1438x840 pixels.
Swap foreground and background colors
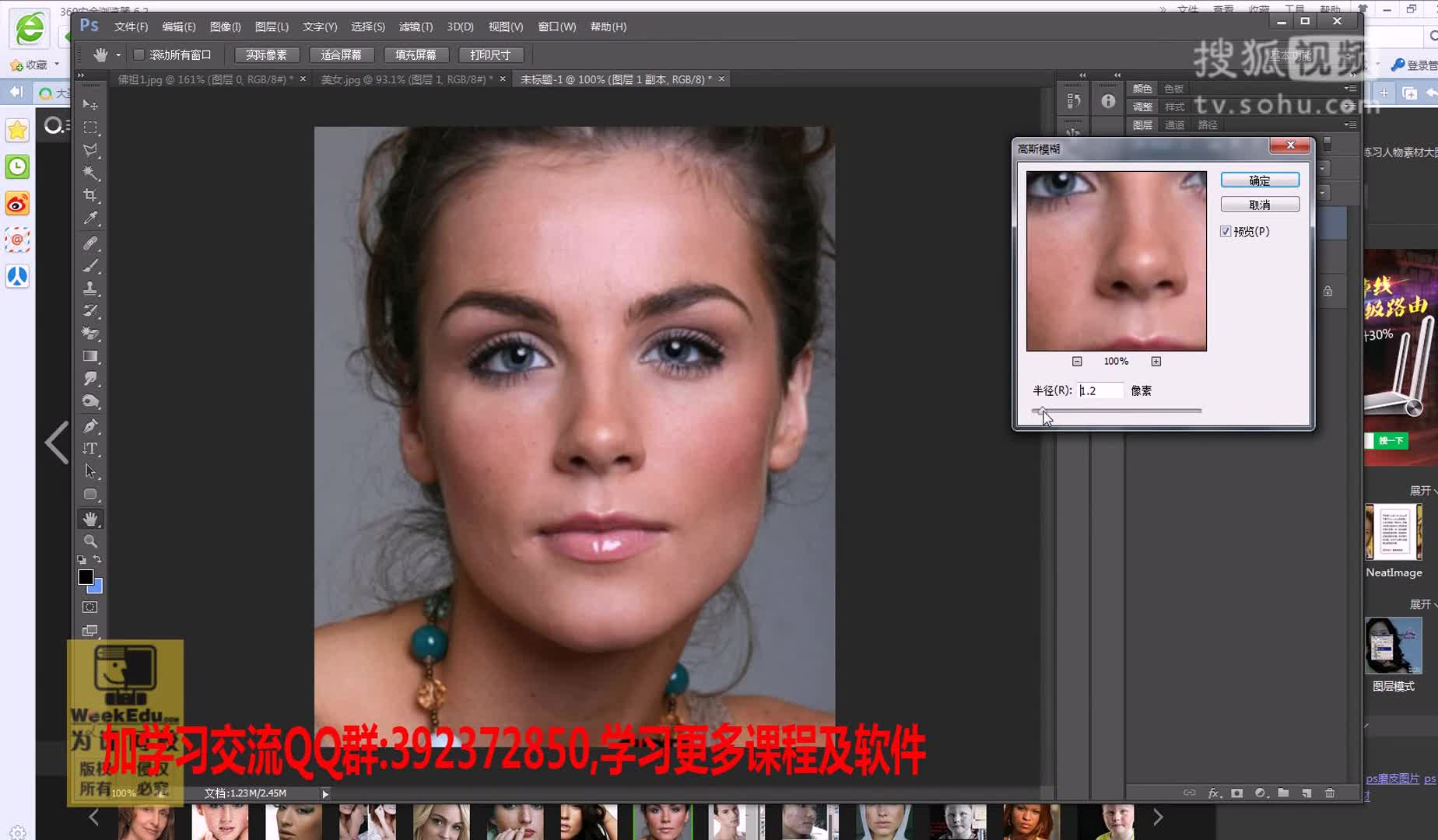[x=97, y=559]
